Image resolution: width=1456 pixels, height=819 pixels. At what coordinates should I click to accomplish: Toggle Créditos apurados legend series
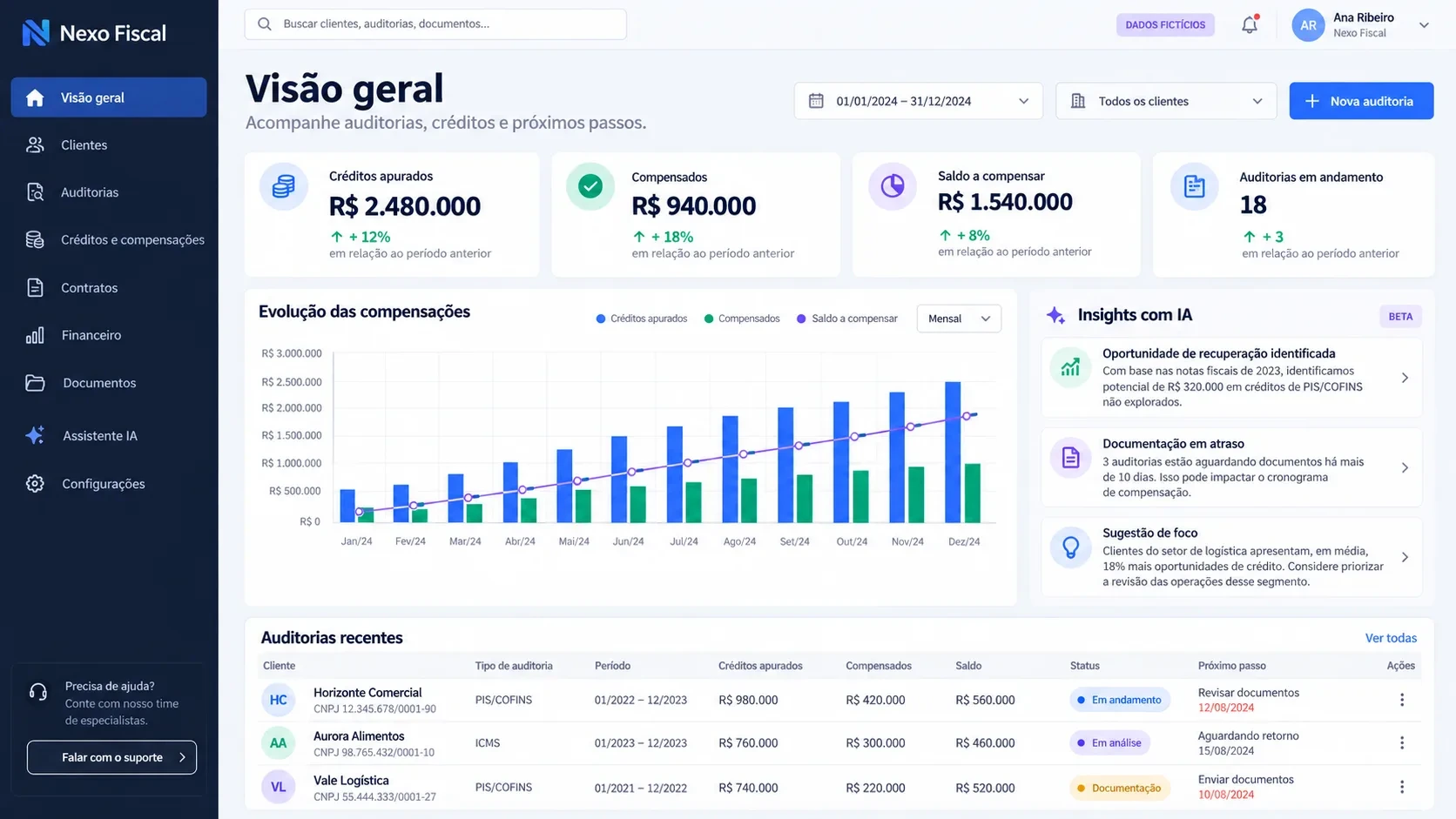642,319
